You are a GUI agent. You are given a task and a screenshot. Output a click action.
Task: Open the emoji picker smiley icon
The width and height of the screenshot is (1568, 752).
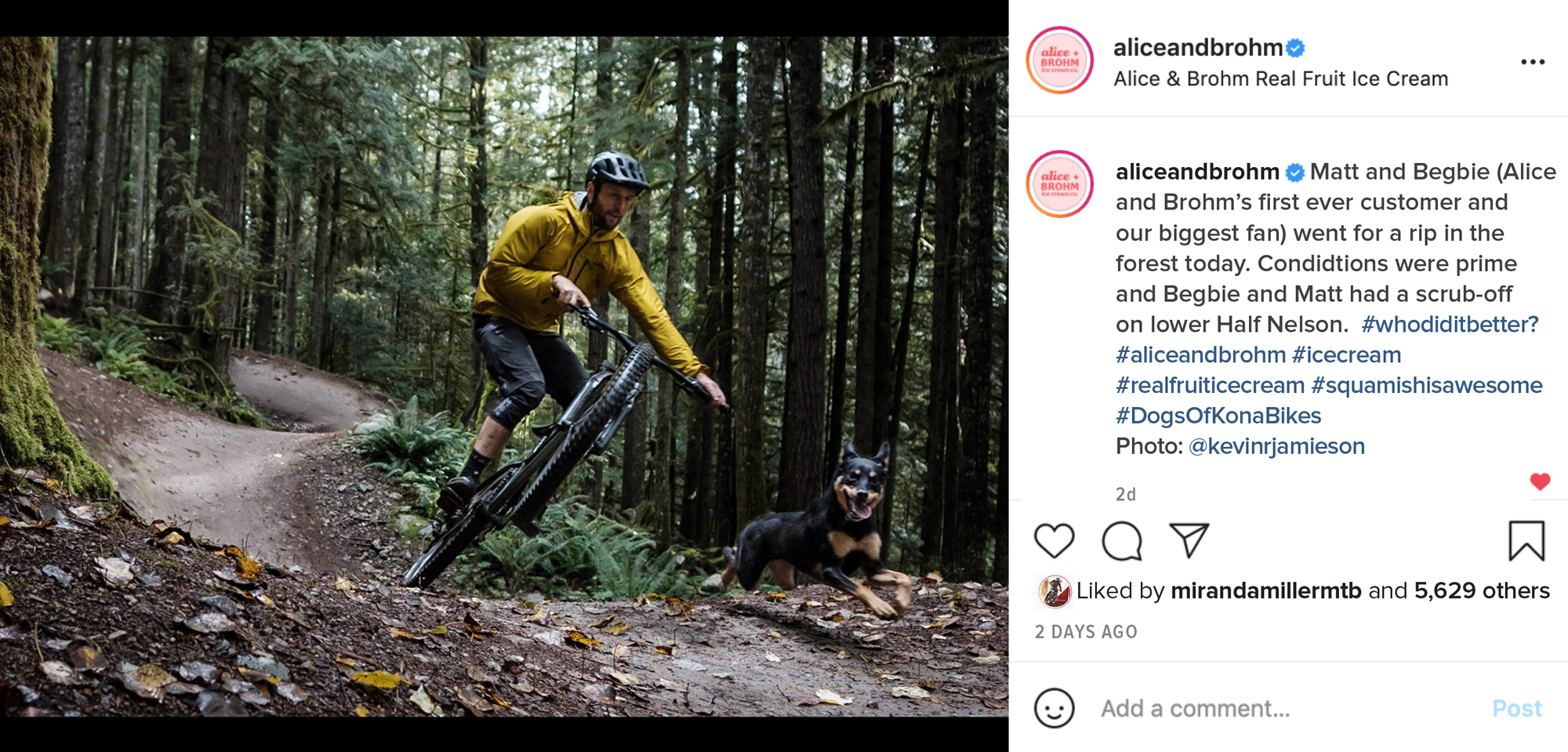[1054, 708]
